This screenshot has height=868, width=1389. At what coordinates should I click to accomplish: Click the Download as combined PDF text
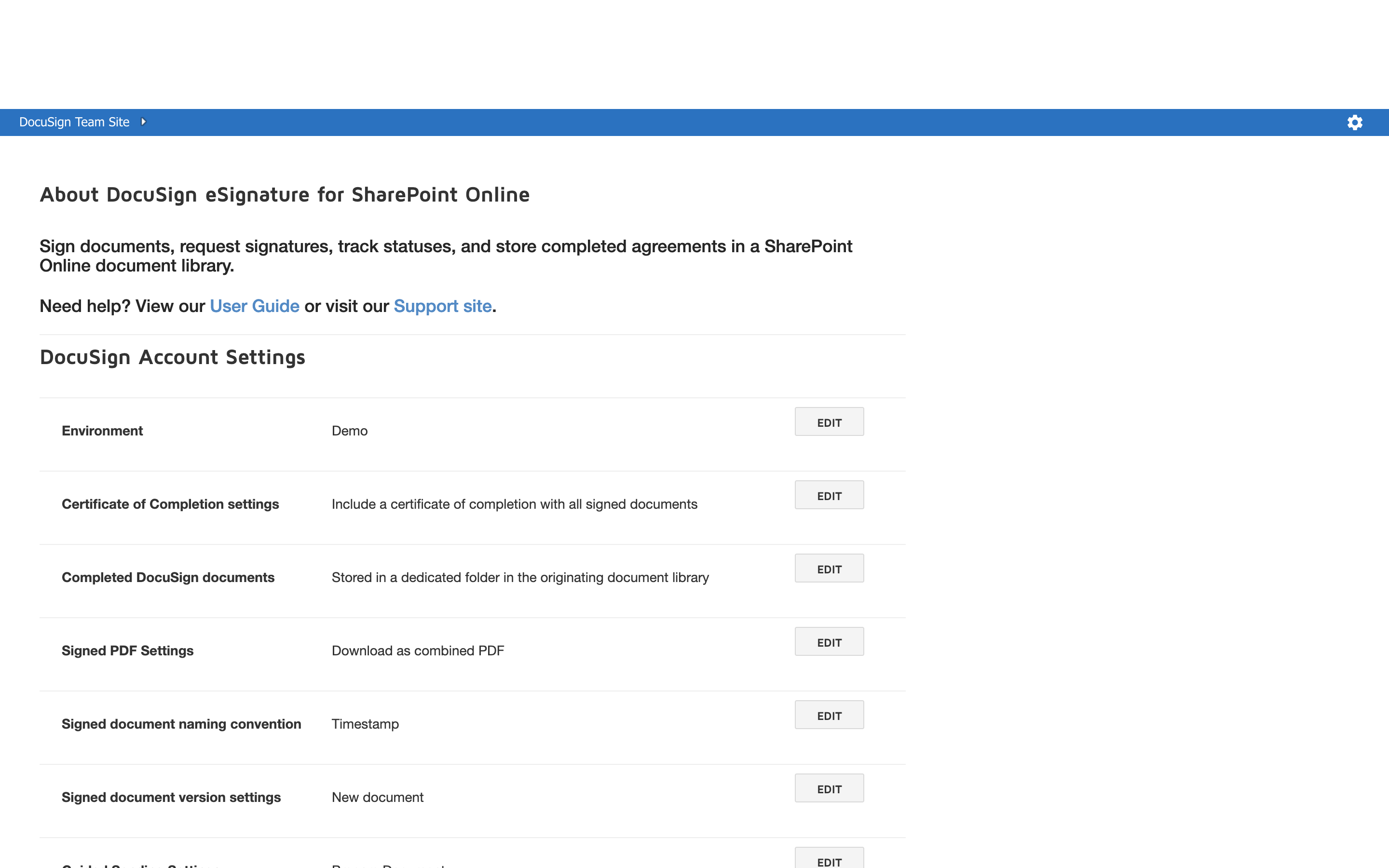tap(417, 651)
